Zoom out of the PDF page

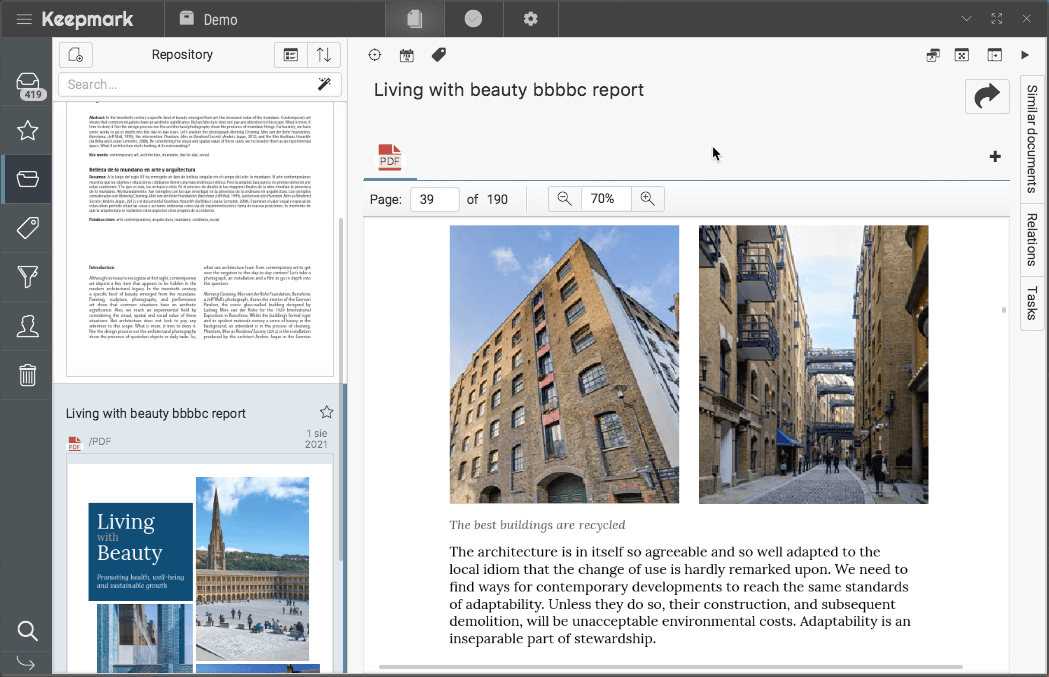(565, 199)
